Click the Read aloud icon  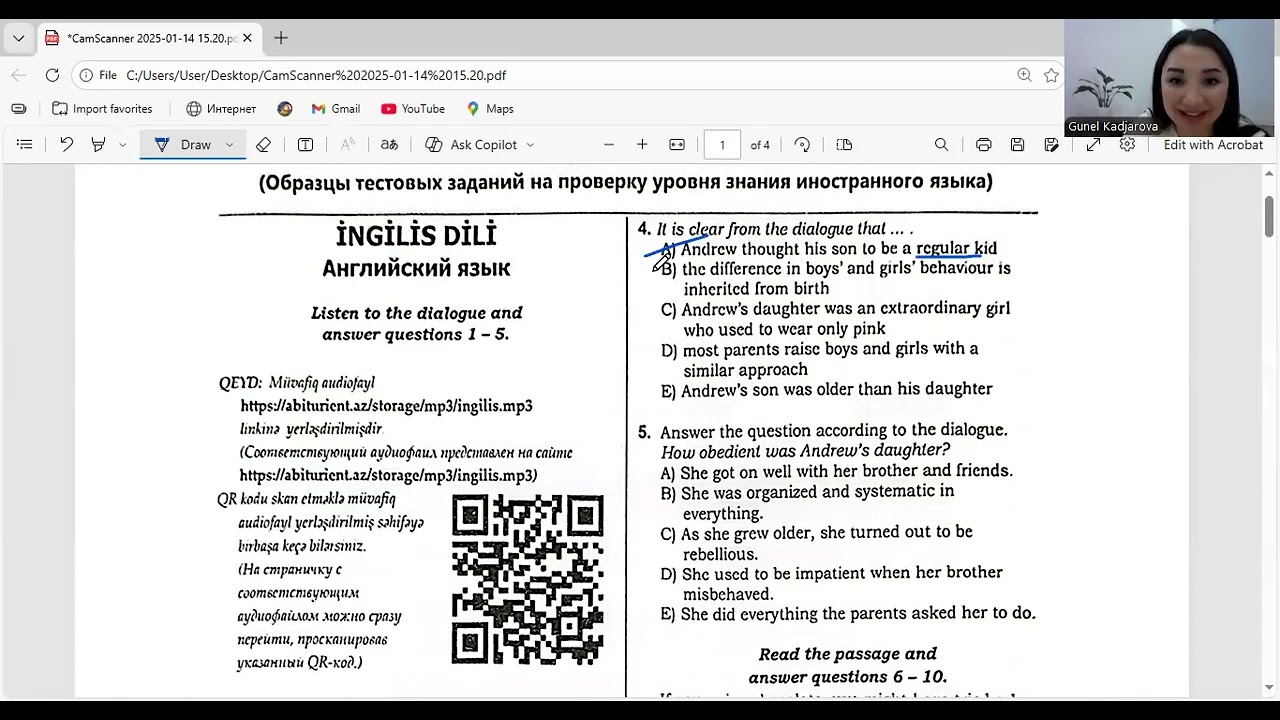347,145
